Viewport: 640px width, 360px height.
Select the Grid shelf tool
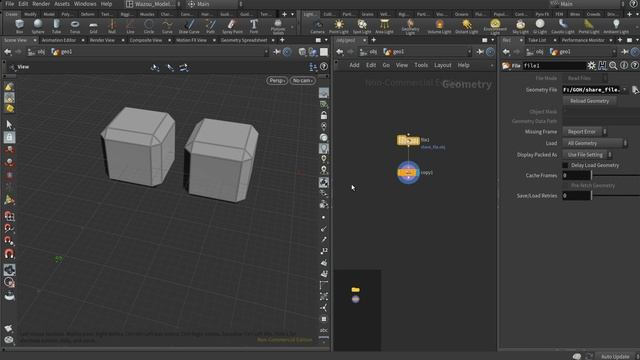pos(93,26)
